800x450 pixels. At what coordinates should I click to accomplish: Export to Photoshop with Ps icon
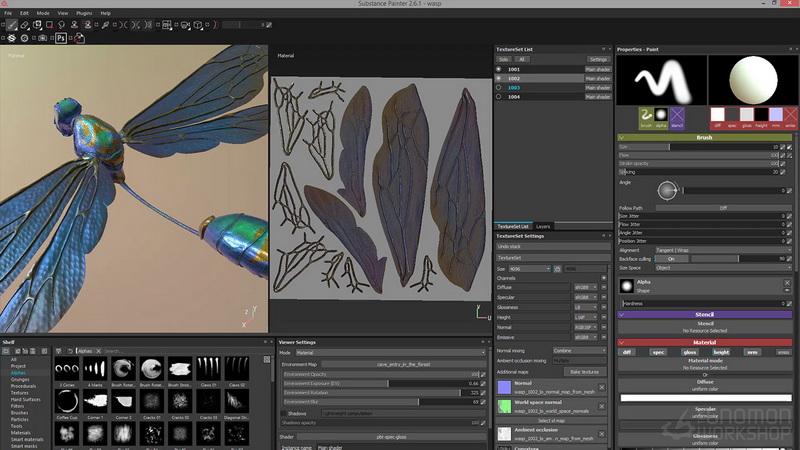(61, 38)
